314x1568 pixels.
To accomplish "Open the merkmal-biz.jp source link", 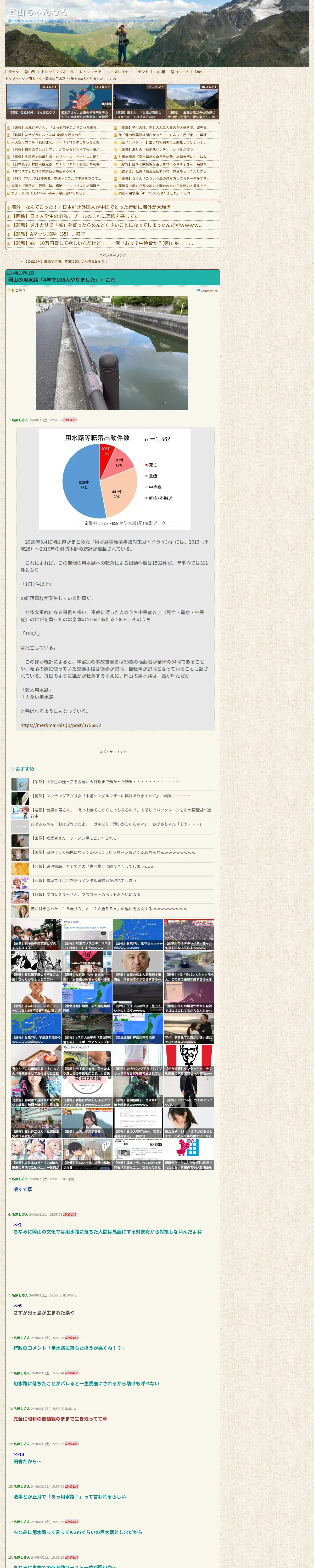I will click(x=60, y=725).
